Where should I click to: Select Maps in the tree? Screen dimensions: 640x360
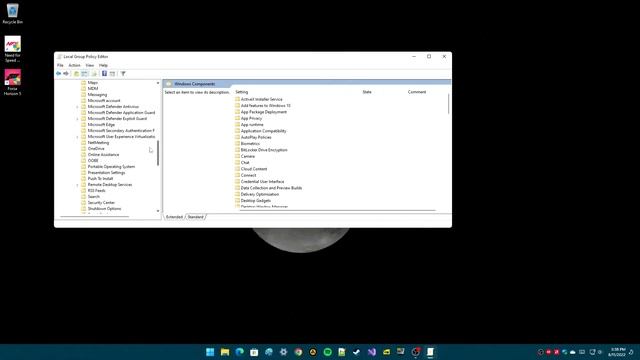pyautogui.click(x=93, y=82)
